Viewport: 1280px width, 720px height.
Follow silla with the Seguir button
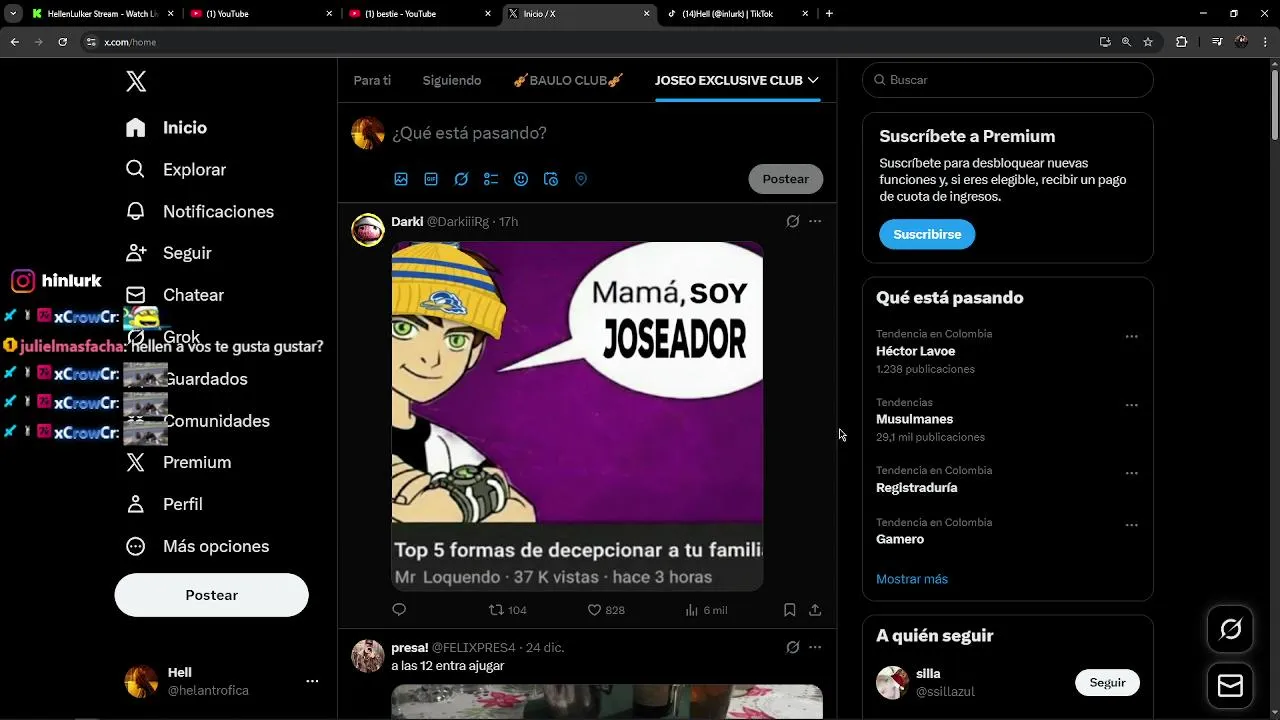(1107, 682)
